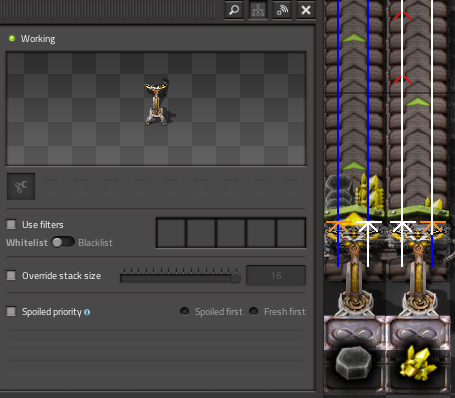This screenshot has height=398, width=455.
Task: Click the Spoiled priority info icon
Action: tap(87, 312)
